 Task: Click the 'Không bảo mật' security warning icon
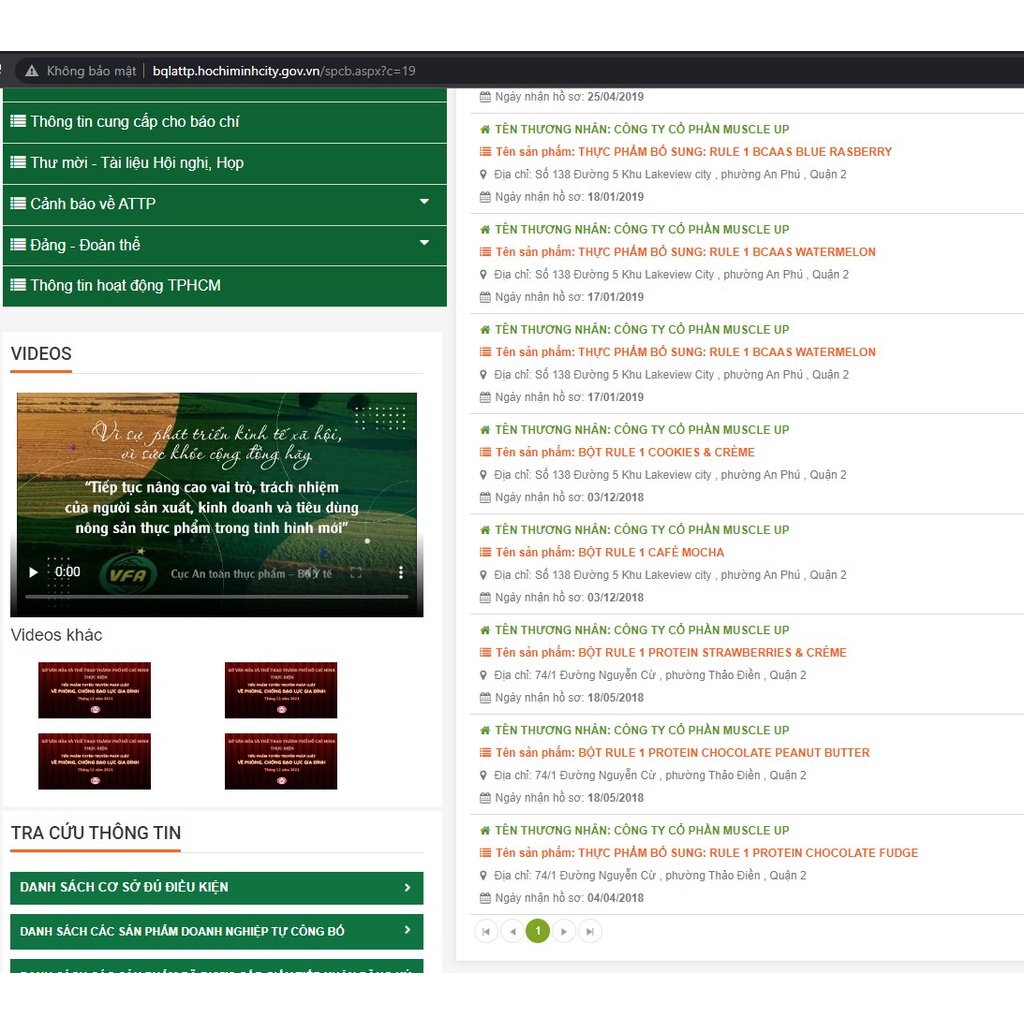point(33,71)
